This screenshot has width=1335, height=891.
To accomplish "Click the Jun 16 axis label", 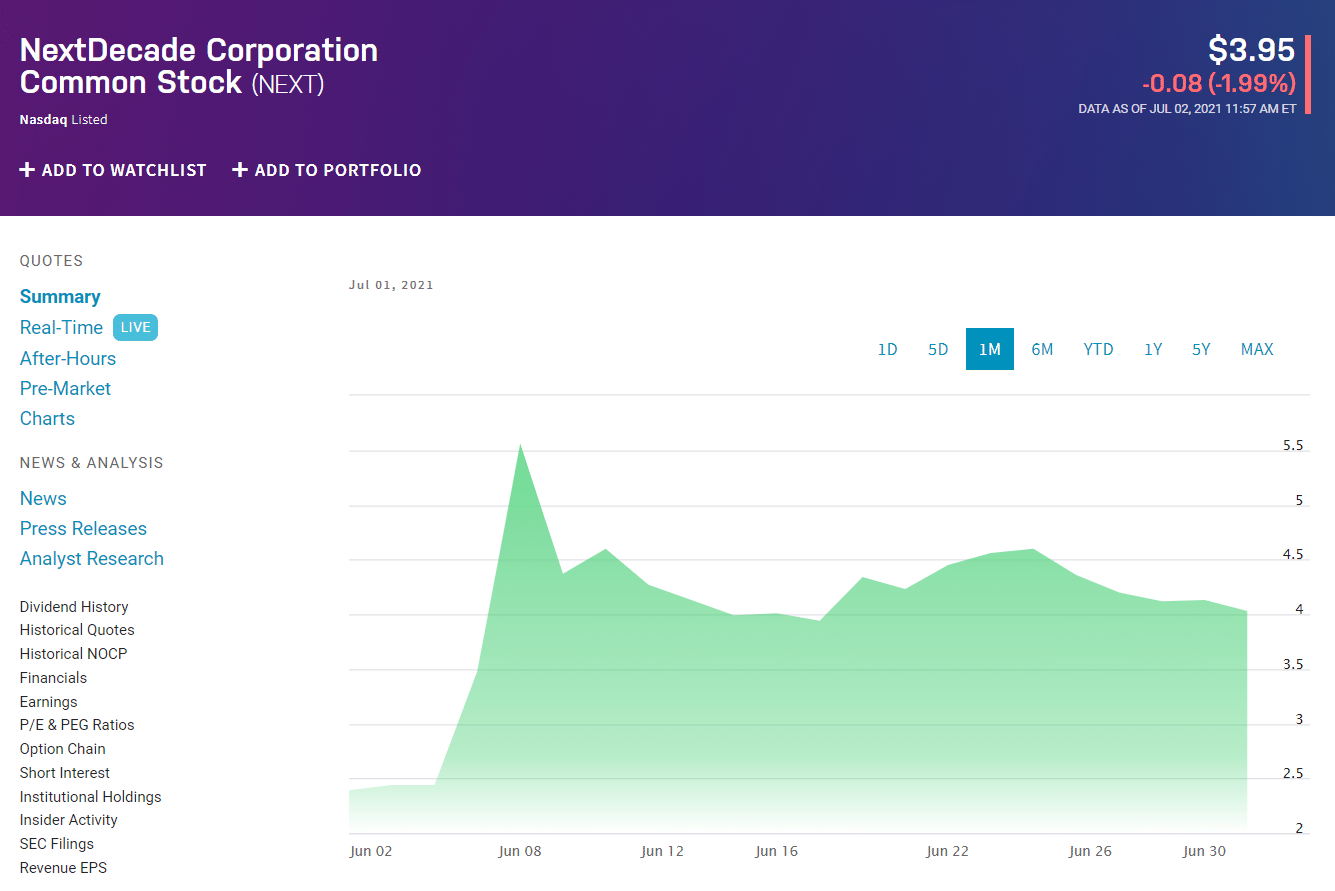I will (x=777, y=852).
